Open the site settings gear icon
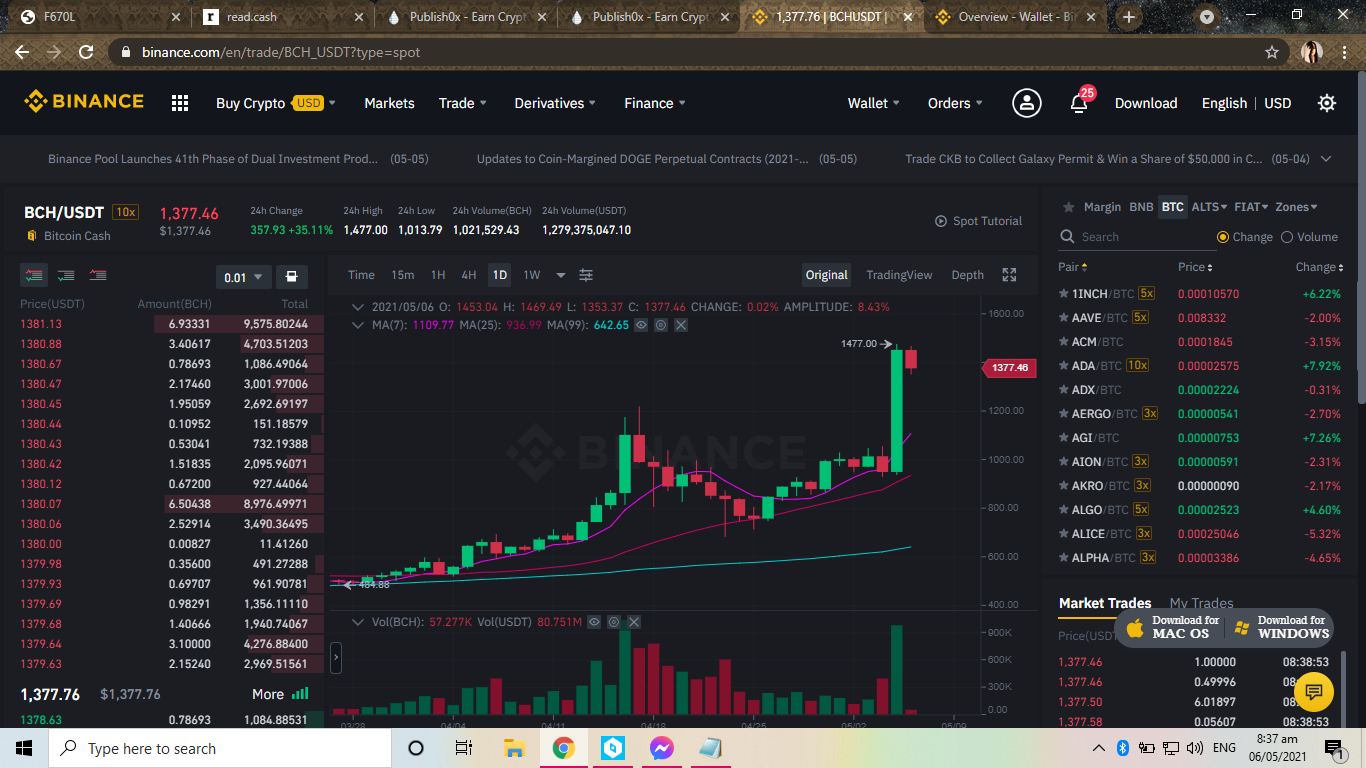This screenshot has height=768, width=1366. [1327, 103]
